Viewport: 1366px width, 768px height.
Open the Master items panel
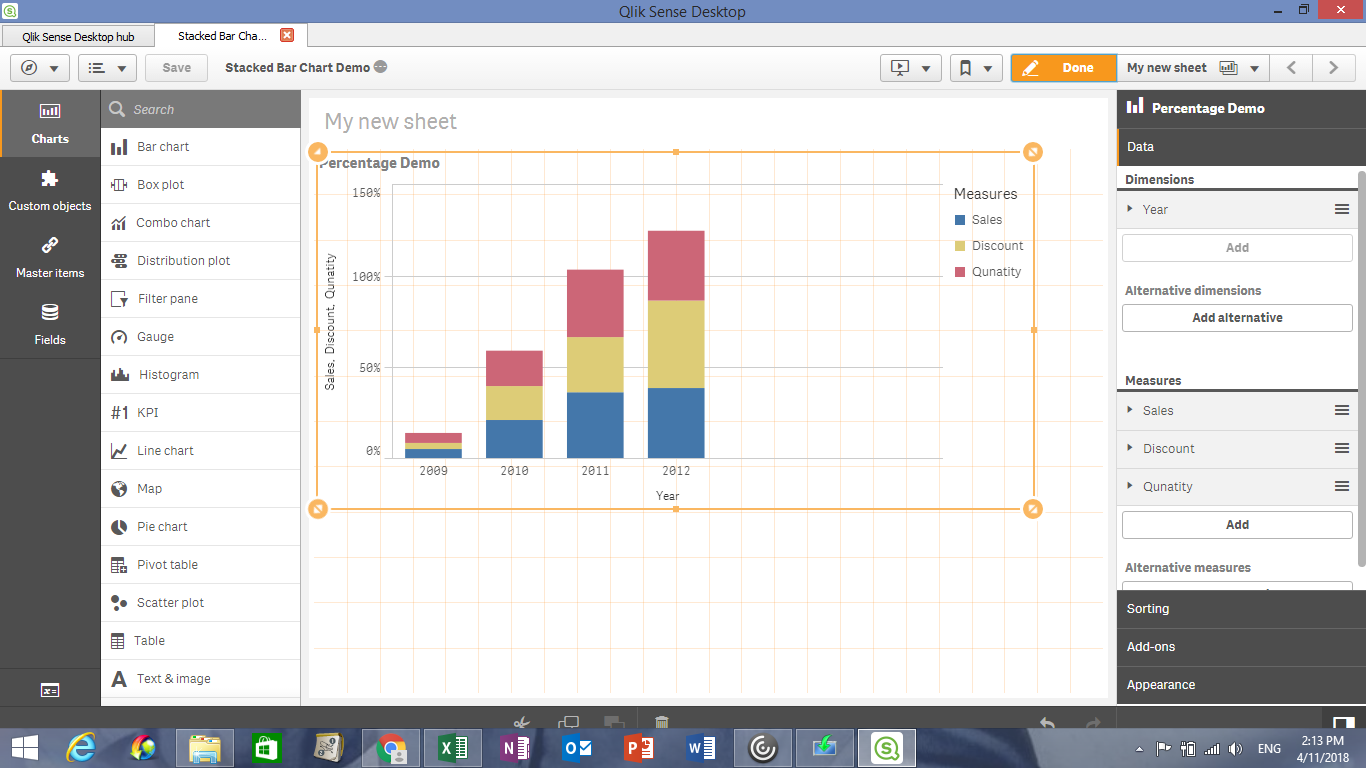(50, 257)
